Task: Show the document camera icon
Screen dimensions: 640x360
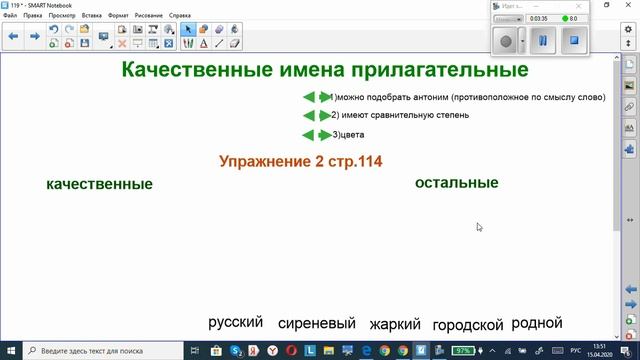Action: click(153, 29)
